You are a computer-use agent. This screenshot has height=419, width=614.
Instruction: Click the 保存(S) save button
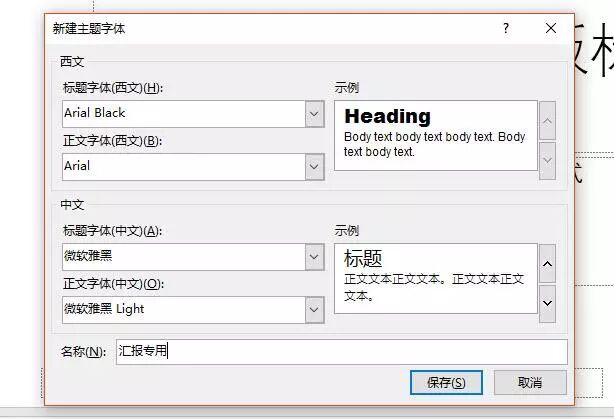point(446,383)
